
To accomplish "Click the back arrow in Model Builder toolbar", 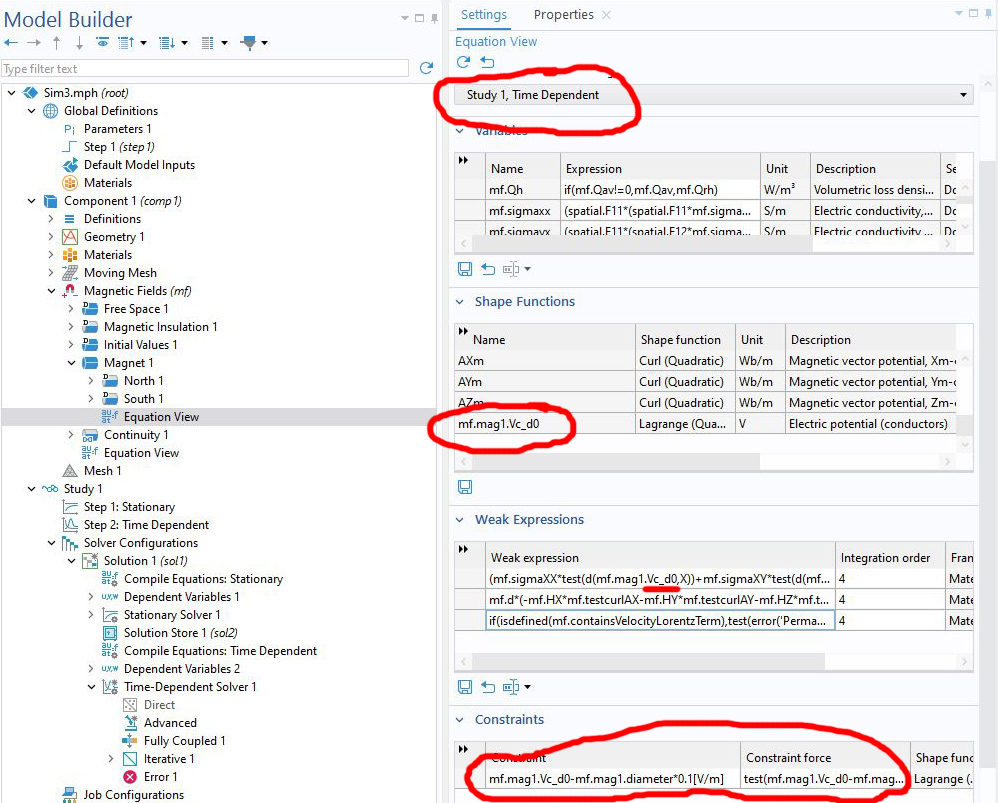I will 12,43.
